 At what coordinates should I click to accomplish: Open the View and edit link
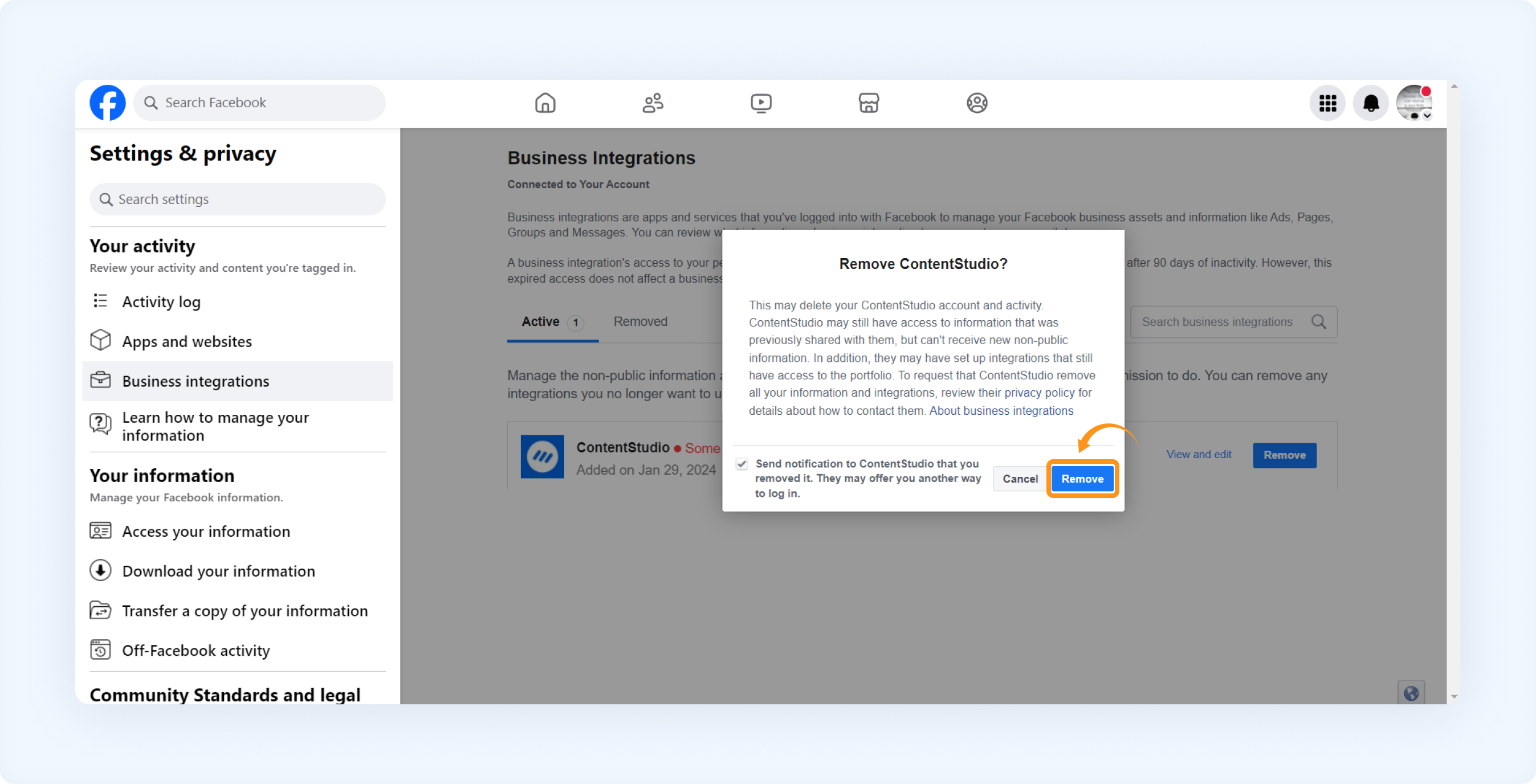pyautogui.click(x=1199, y=454)
